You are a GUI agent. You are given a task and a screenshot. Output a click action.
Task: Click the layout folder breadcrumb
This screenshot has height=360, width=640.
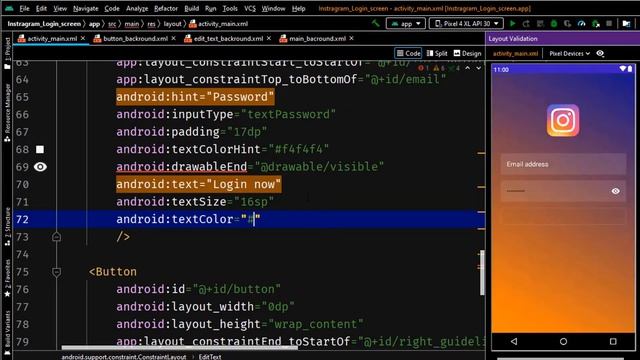pyautogui.click(x=172, y=24)
